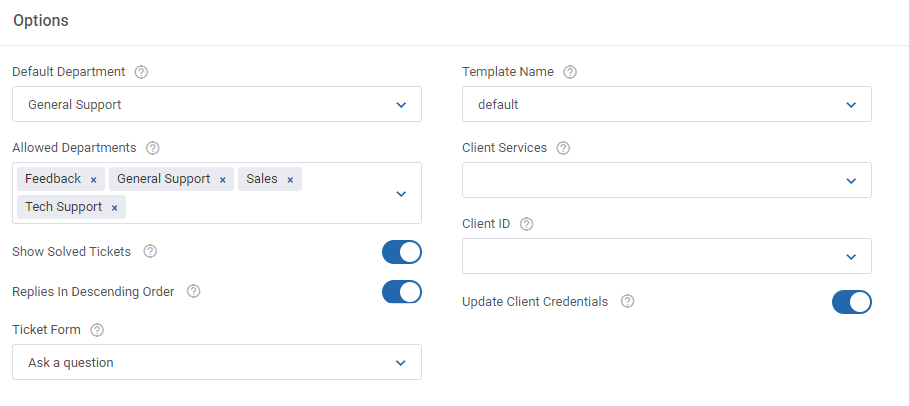909x406 pixels.
Task: Click help icon next to Client ID
Action: pyautogui.click(x=526, y=224)
